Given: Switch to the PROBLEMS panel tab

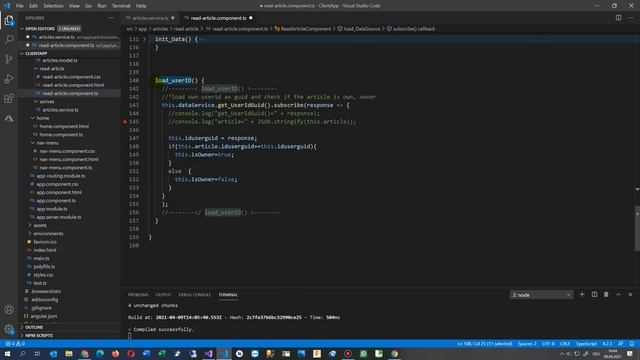Looking at the screenshot, I should (x=138, y=295).
